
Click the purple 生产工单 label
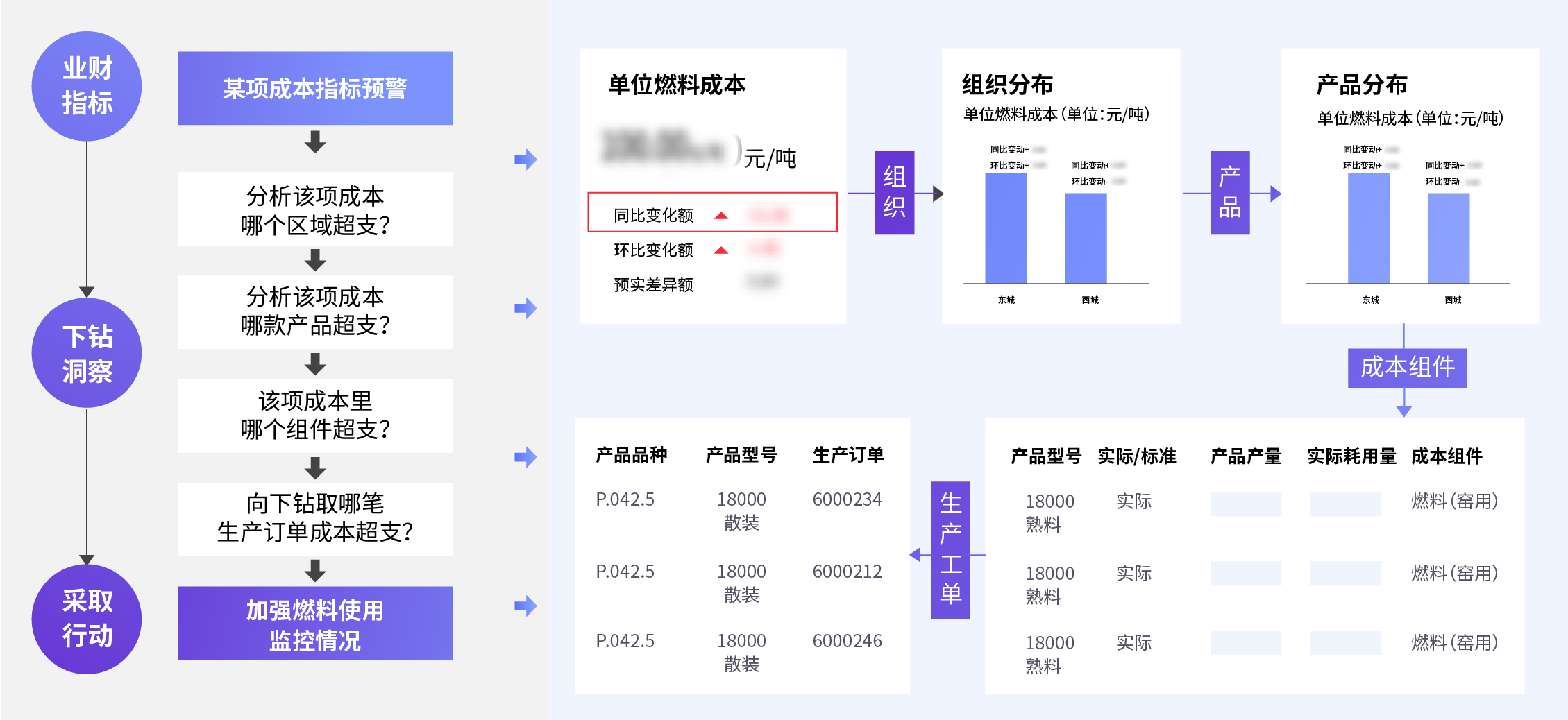[x=950, y=549]
